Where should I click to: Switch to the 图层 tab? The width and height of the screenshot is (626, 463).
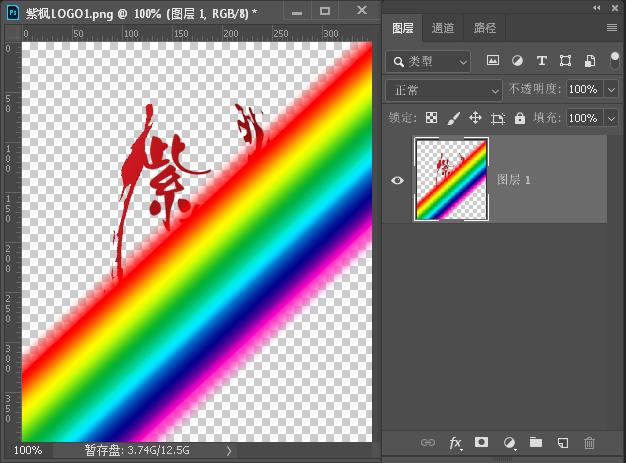[x=402, y=28]
